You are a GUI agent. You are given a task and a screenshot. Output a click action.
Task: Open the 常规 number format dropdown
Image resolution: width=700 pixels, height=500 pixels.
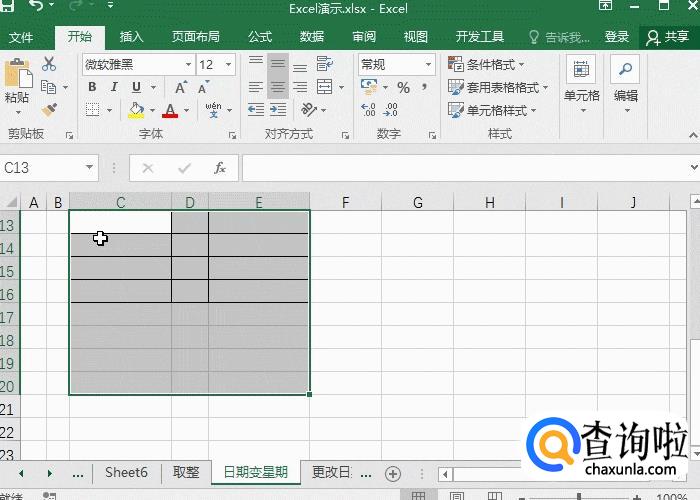pos(428,65)
